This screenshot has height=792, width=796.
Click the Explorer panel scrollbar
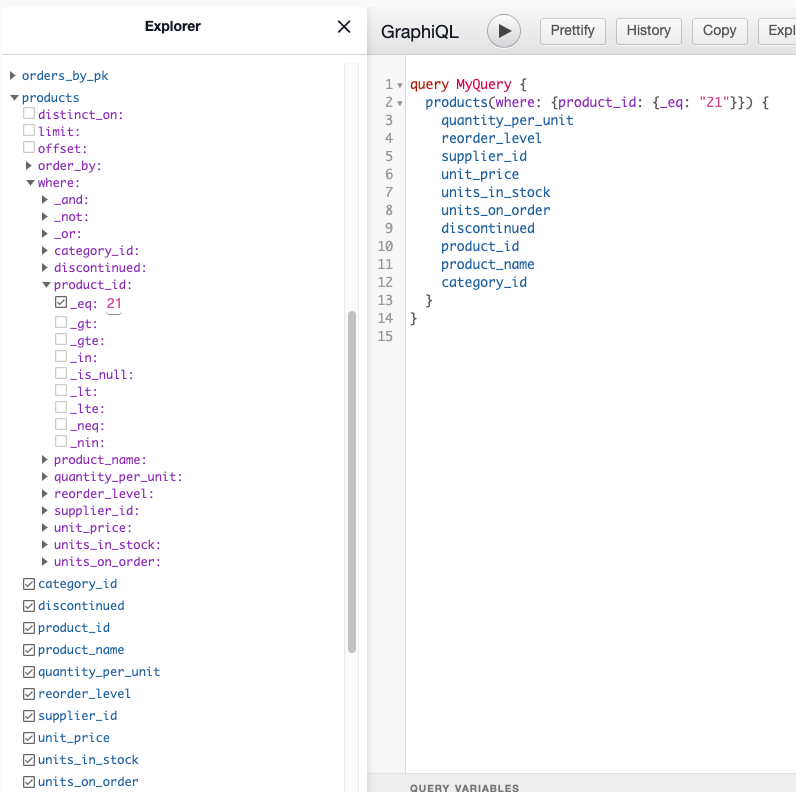pyautogui.click(x=351, y=480)
